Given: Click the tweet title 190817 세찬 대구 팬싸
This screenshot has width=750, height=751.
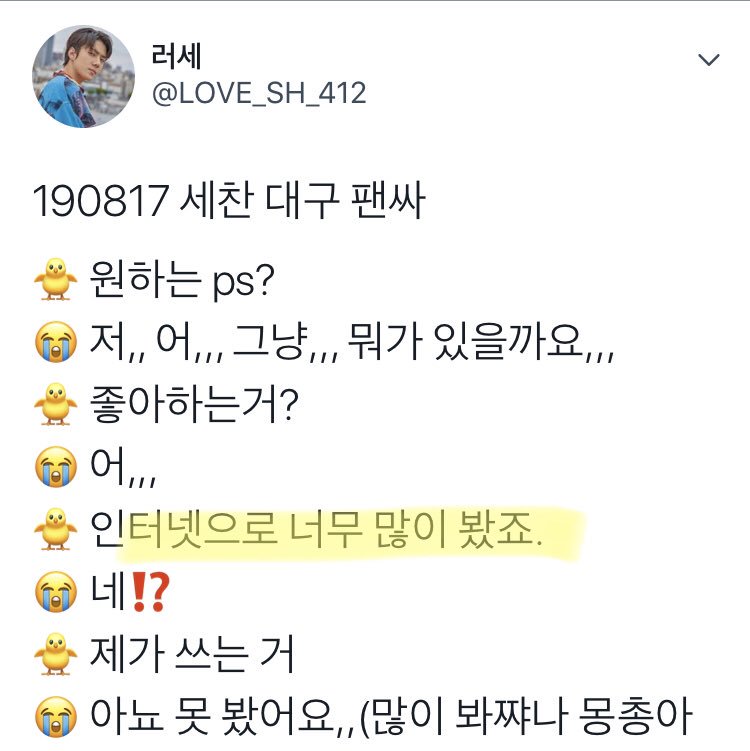Looking at the screenshot, I should coord(229,200).
